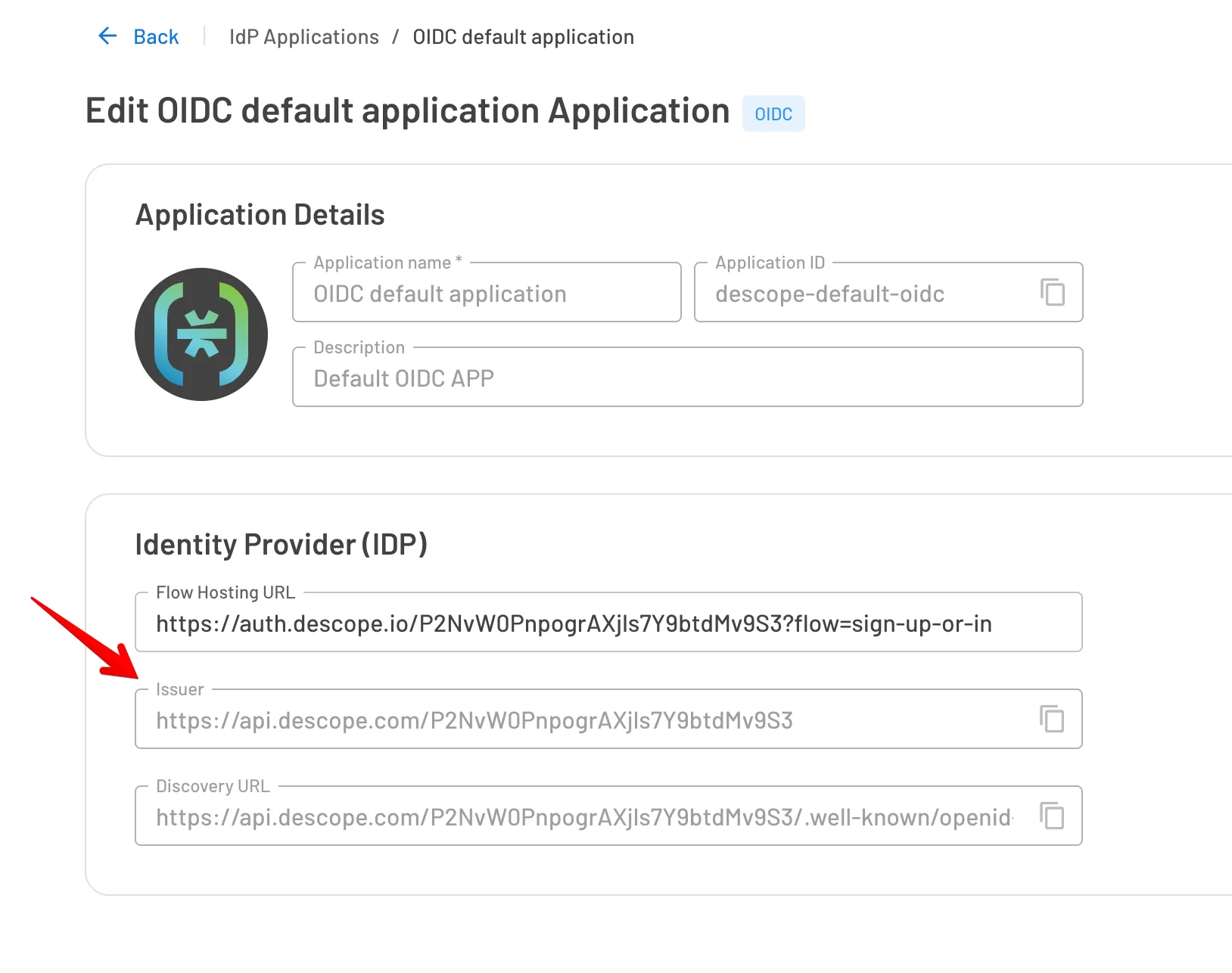
Task: Click the Discovery URL field
Action: coord(530,816)
